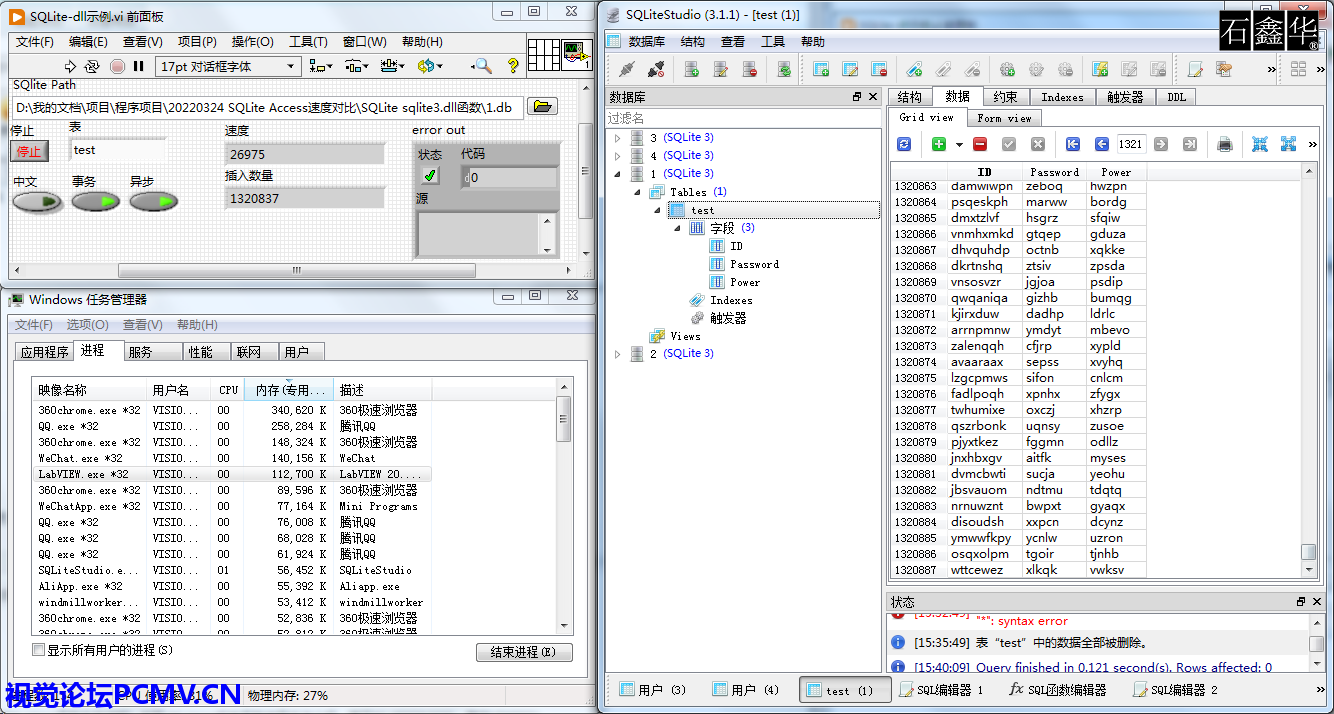Switch to the 结构 tab

910,97
